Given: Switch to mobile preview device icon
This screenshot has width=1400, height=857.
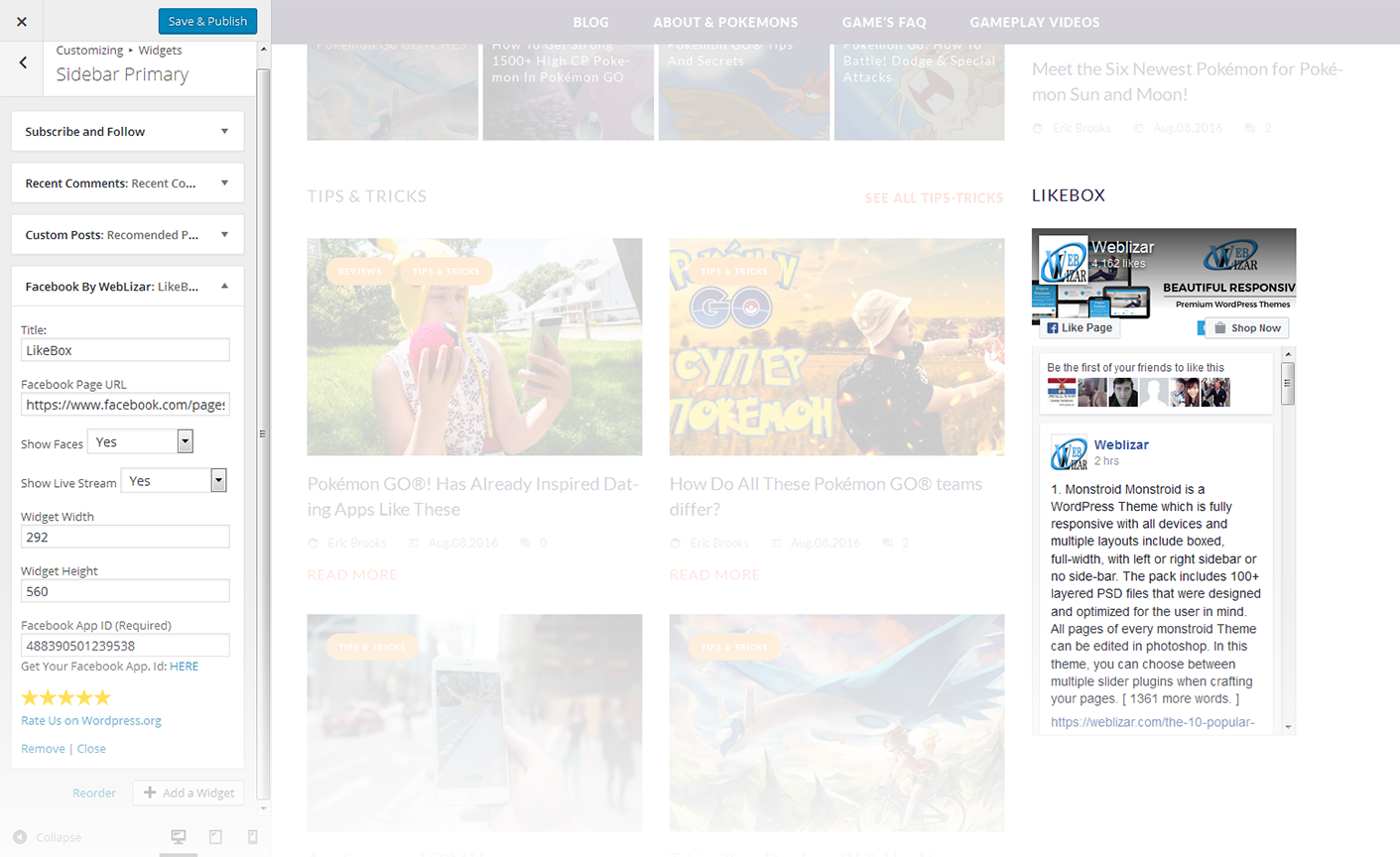Looking at the screenshot, I should pyautogui.click(x=252, y=837).
